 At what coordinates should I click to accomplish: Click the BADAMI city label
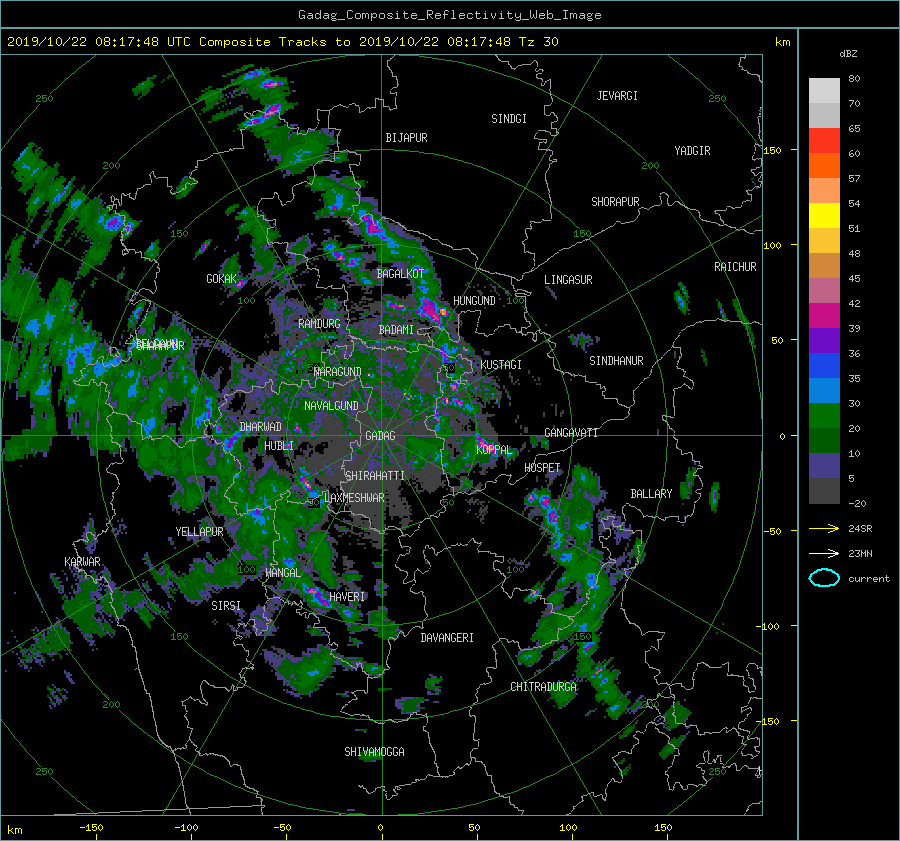click(396, 330)
